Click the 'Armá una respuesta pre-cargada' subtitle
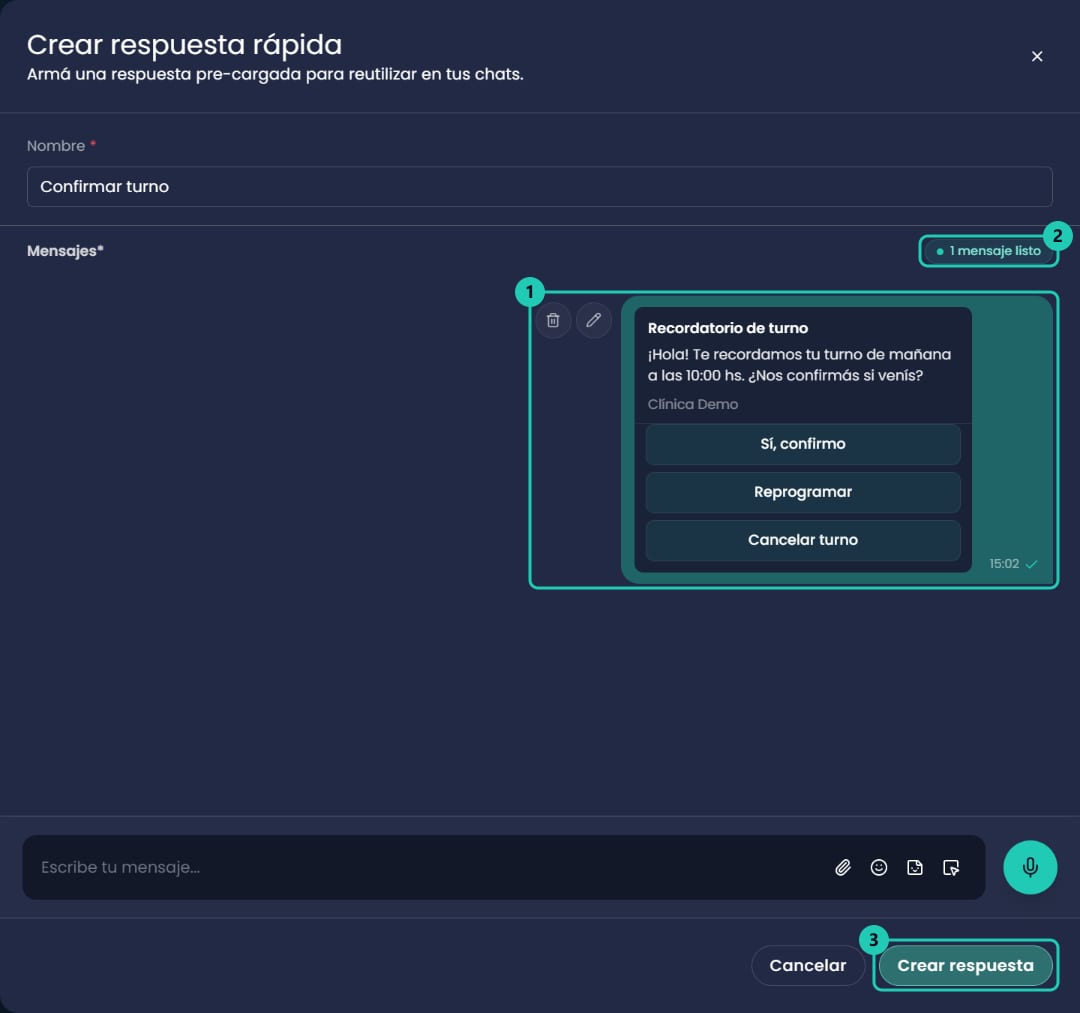Screen dimensions: 1080x1013 tap(276, 74)
